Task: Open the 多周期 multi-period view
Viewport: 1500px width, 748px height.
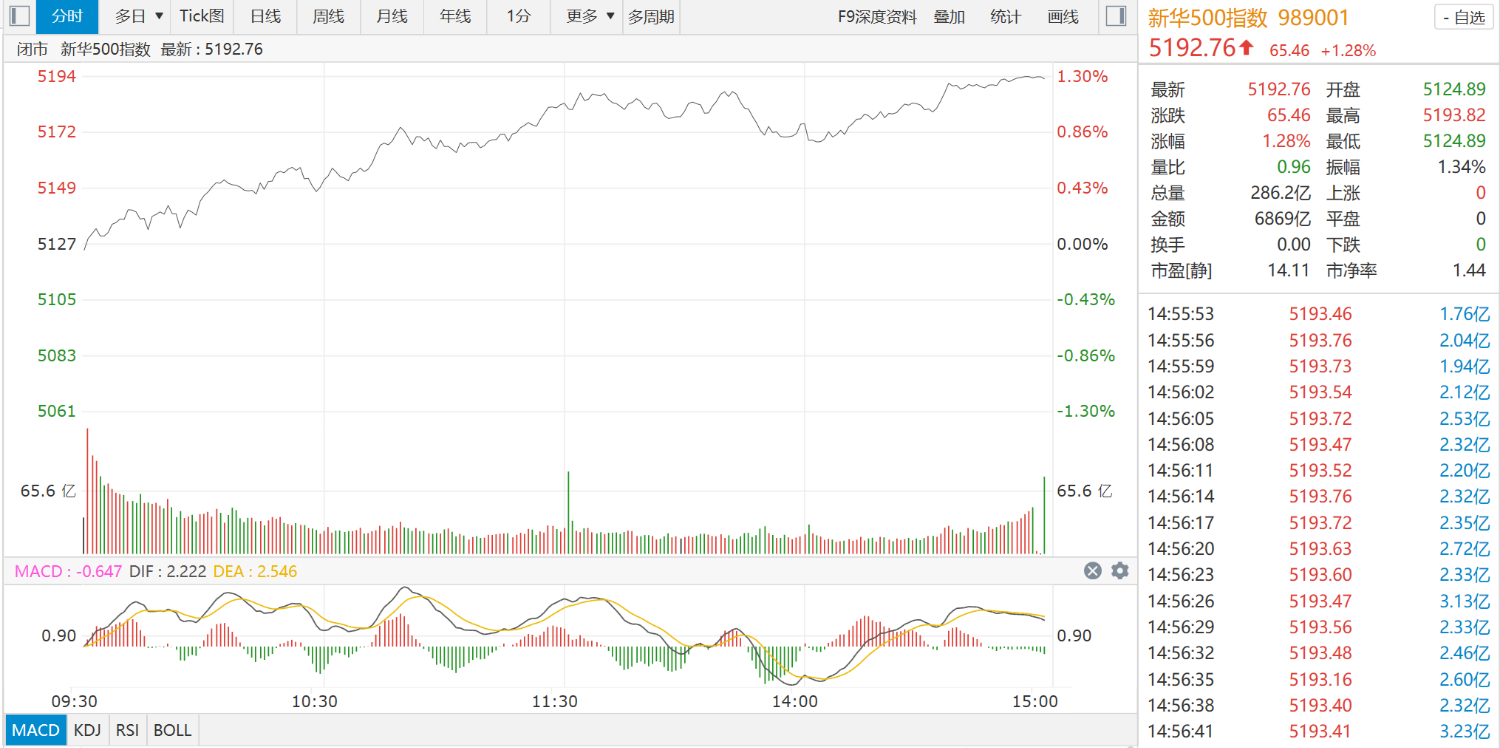Action: tap(651, 16)
